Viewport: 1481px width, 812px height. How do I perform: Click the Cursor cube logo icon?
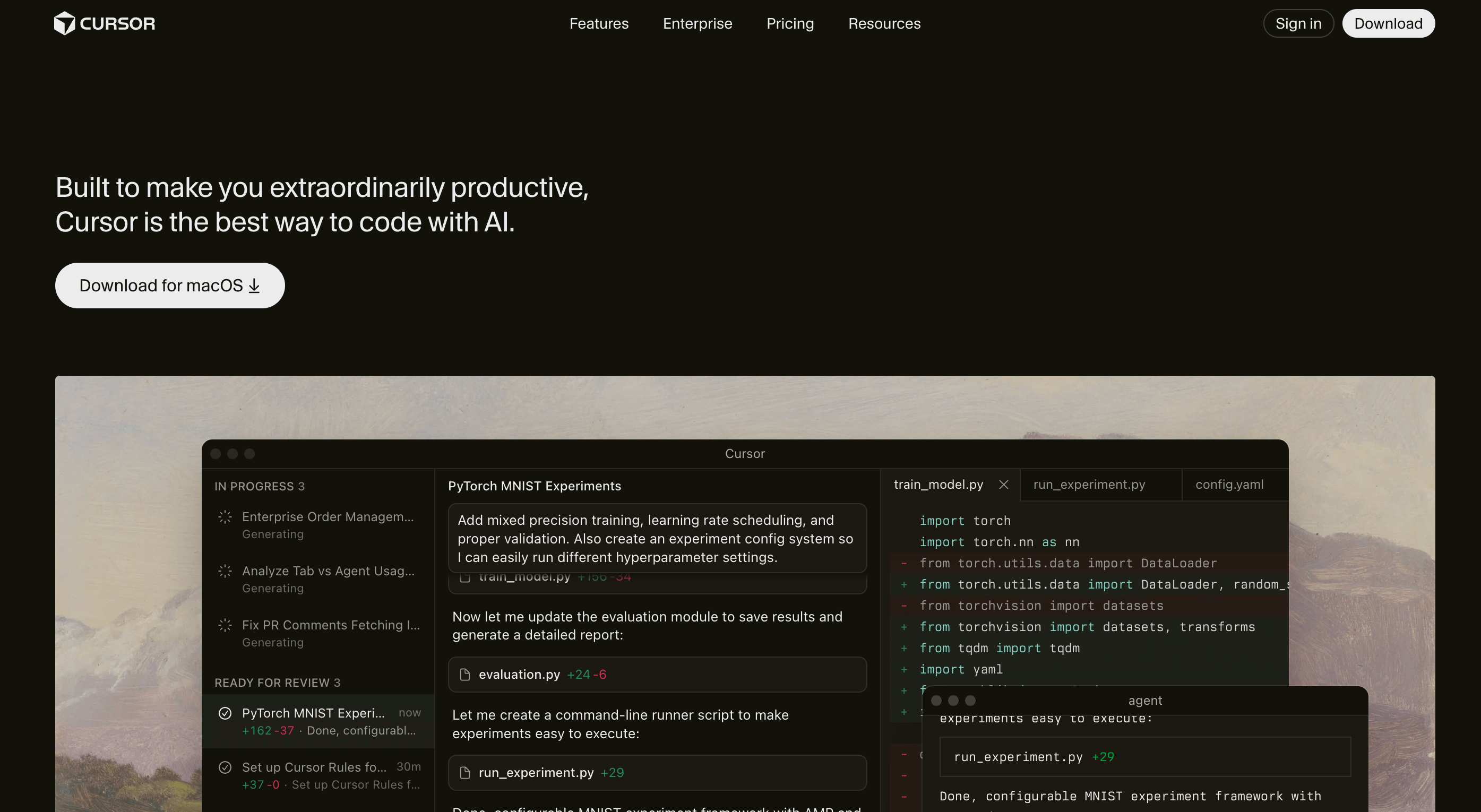(x=64, y=23)
